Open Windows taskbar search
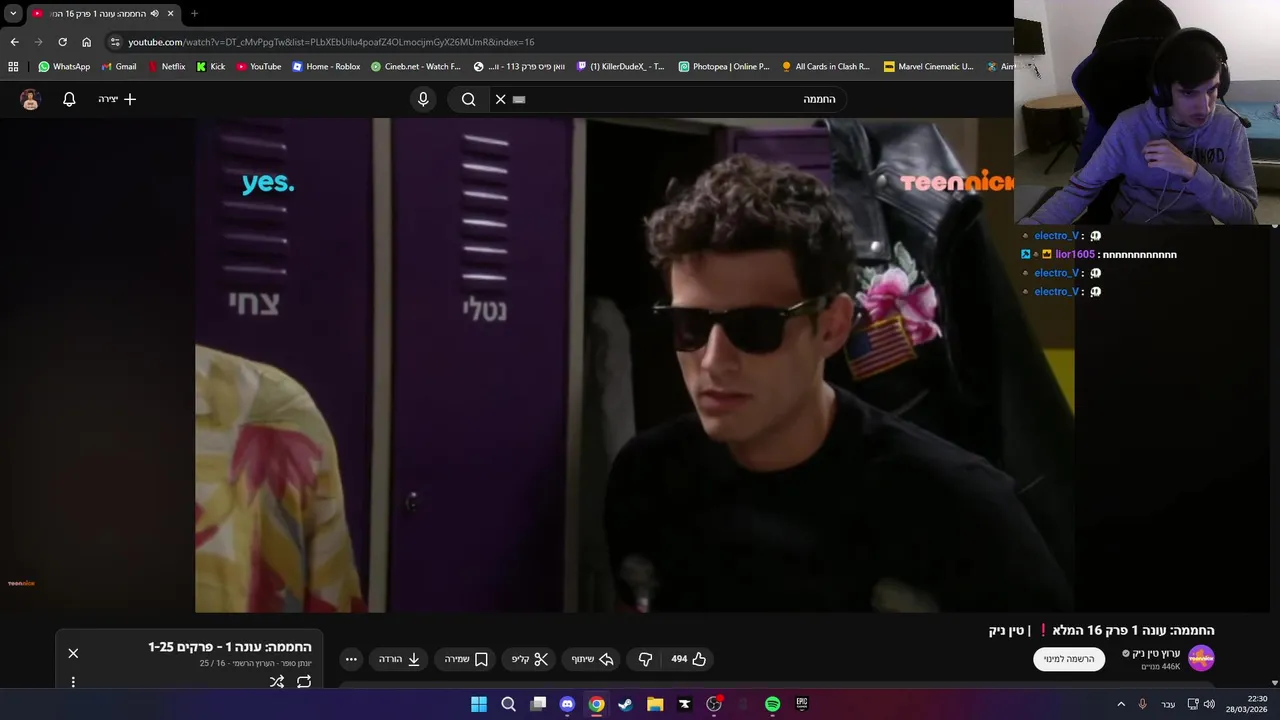This screenshot has height=720, width=1280. [x=508, y=704]
